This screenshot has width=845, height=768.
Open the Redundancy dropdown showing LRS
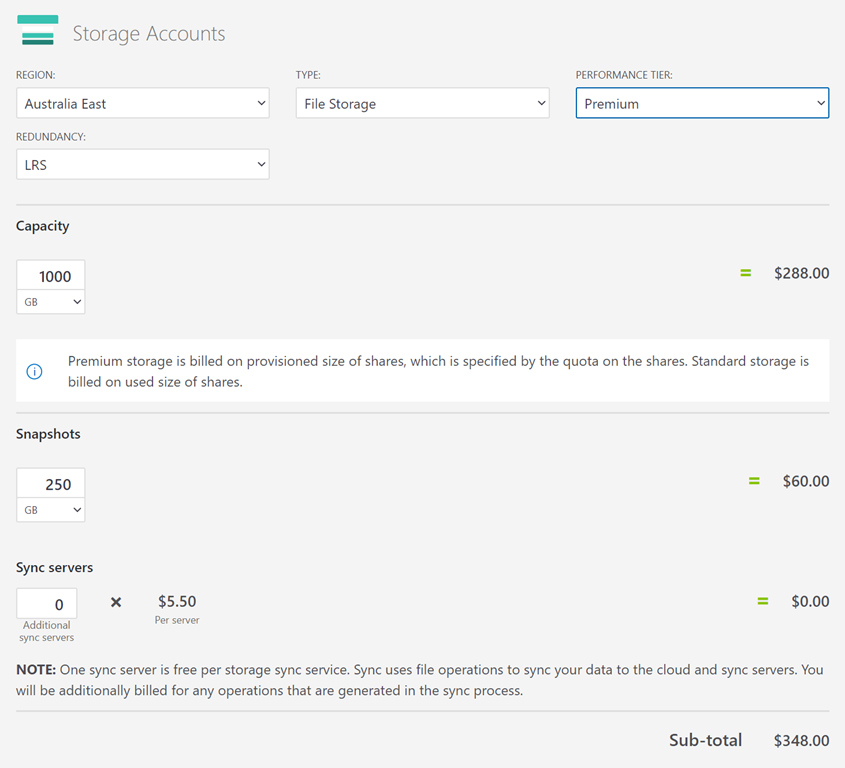coord(143,165)
